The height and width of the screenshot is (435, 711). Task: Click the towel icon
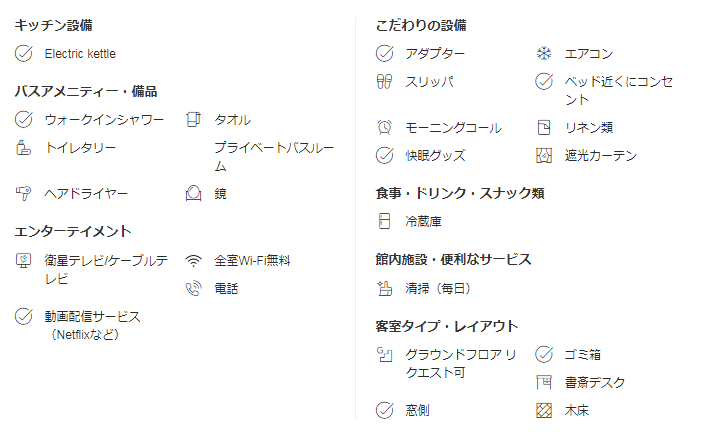pyautogui.click(x=194, y=120)
